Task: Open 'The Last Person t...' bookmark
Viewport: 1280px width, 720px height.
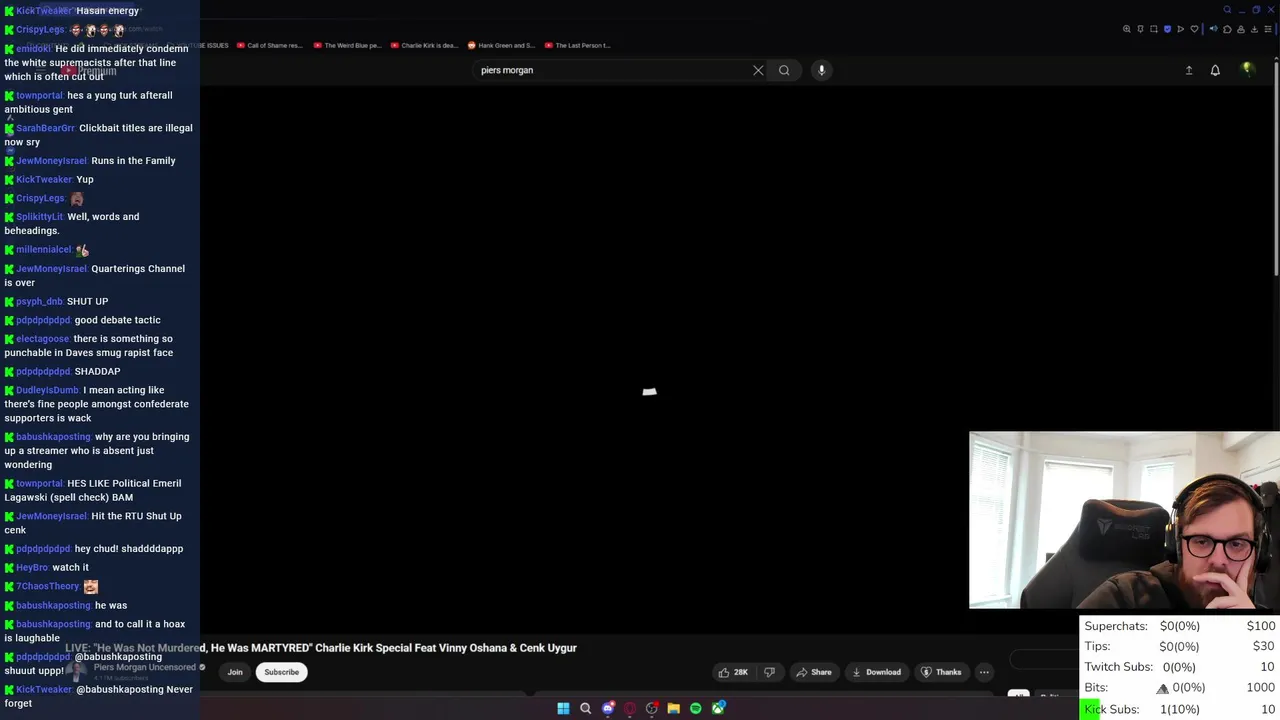Action: click(577, 45)
